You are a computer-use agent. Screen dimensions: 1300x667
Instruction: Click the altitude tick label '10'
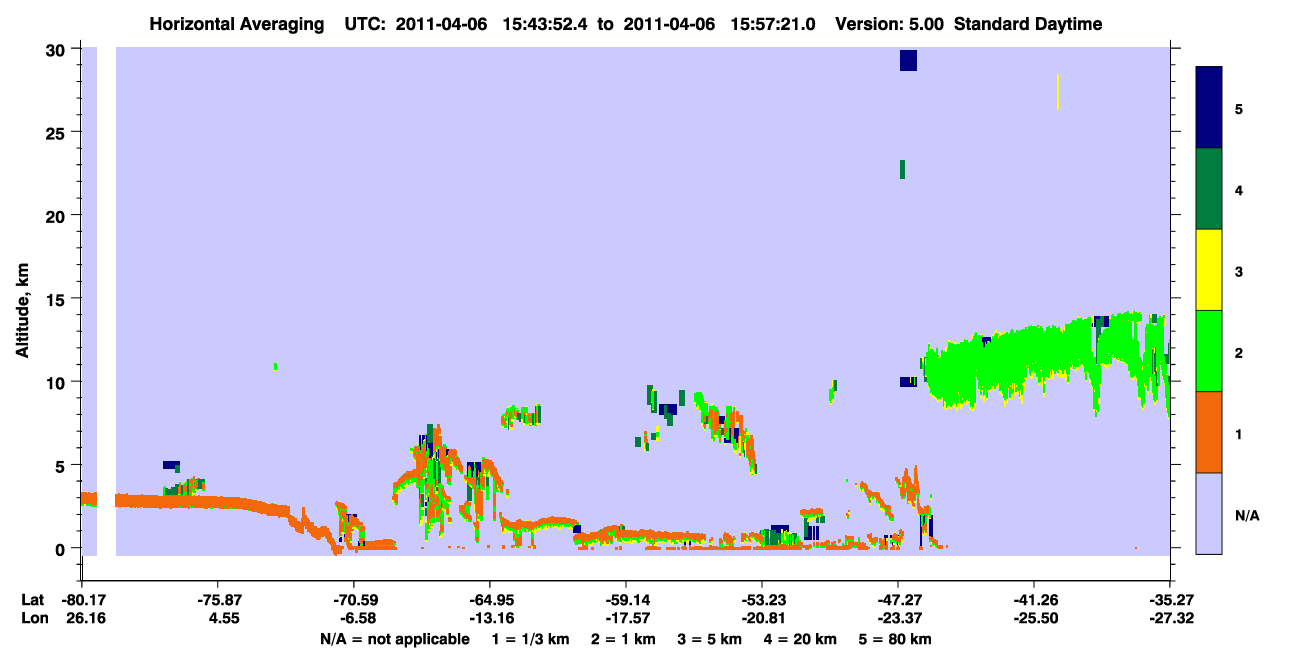[x=58, y=382]
